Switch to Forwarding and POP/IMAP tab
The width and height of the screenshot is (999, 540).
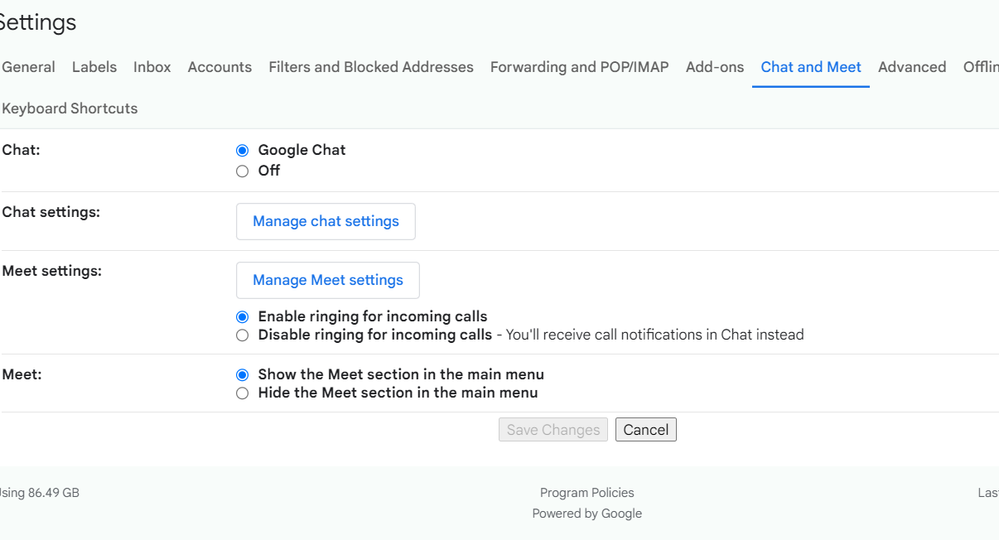tap(579, 67)
